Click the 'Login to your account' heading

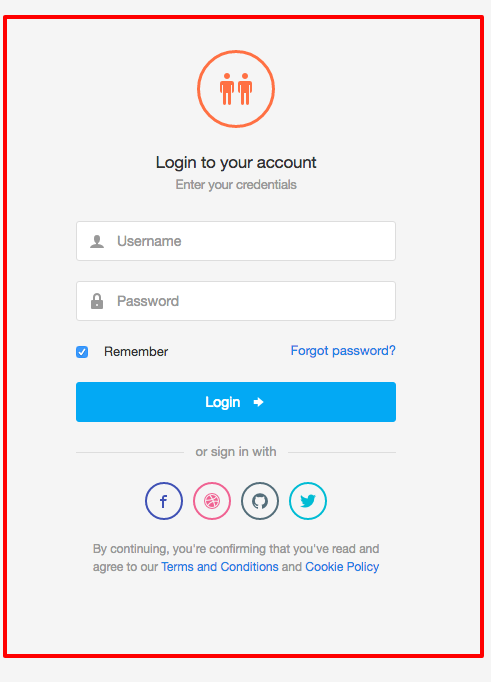coord(236,163)
